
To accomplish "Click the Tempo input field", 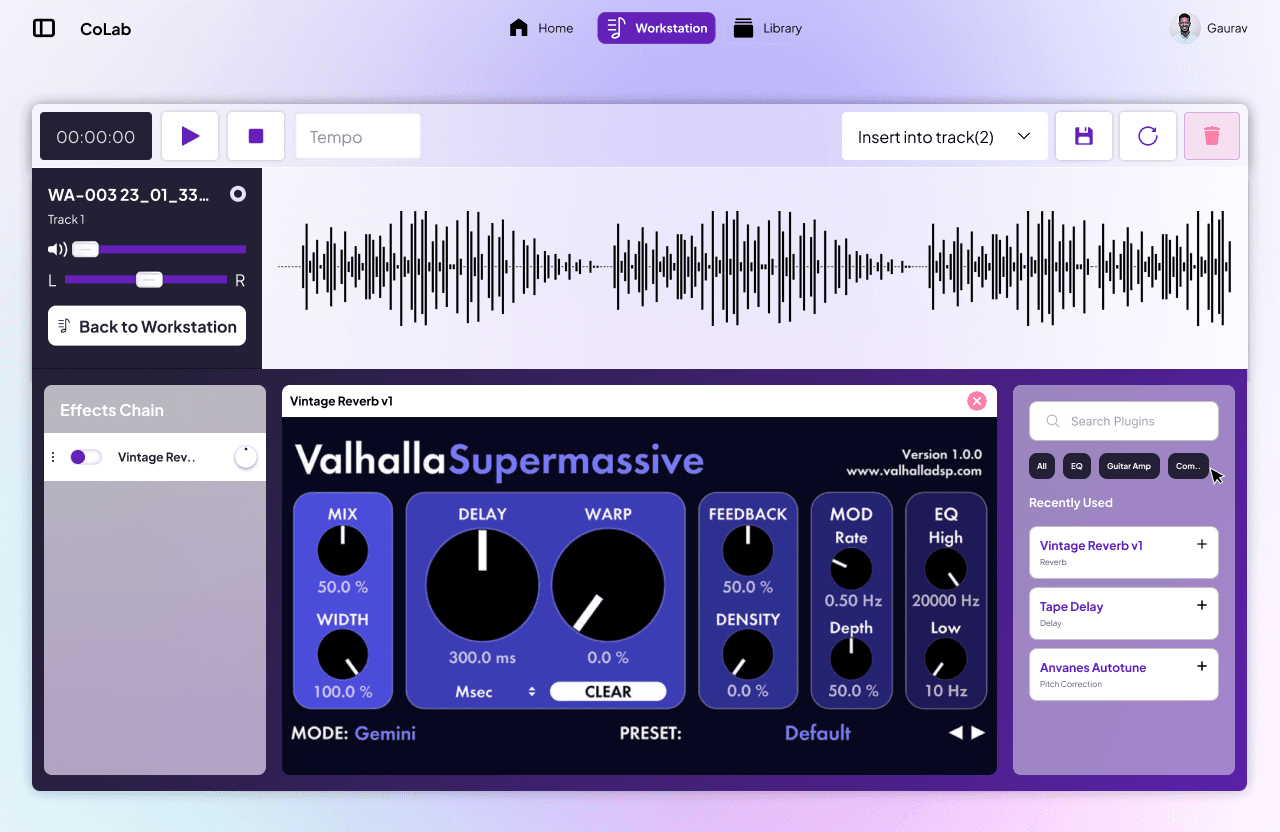I will pyautogui.click(x=358, y=136).
